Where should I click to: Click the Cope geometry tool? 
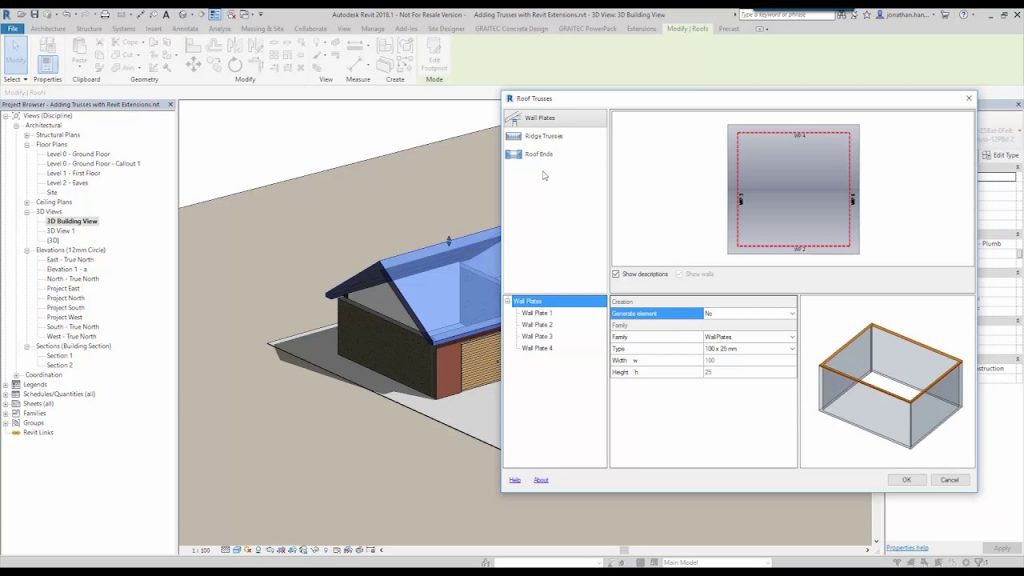point(125,42)
